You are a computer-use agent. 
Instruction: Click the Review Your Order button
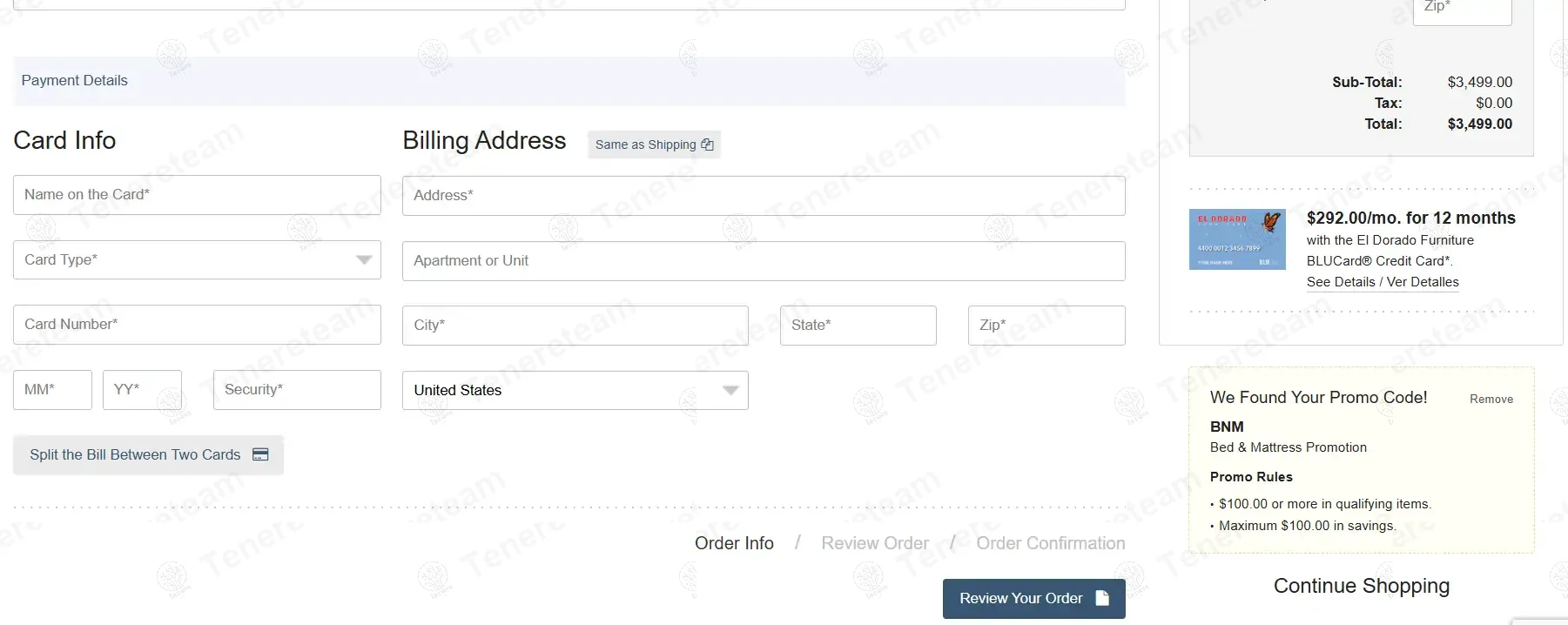(x=1034, y=599)
